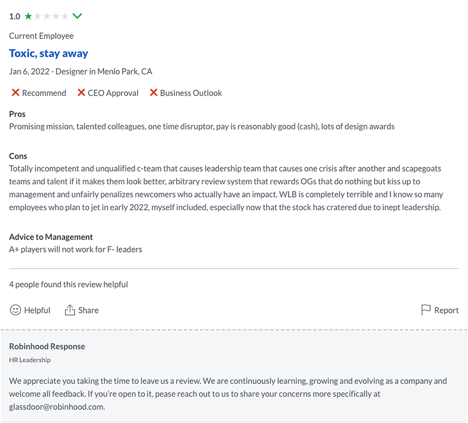Click the Advice to Management heading
The width and height of the screenshot is (468, 423).
coord(51,237)
